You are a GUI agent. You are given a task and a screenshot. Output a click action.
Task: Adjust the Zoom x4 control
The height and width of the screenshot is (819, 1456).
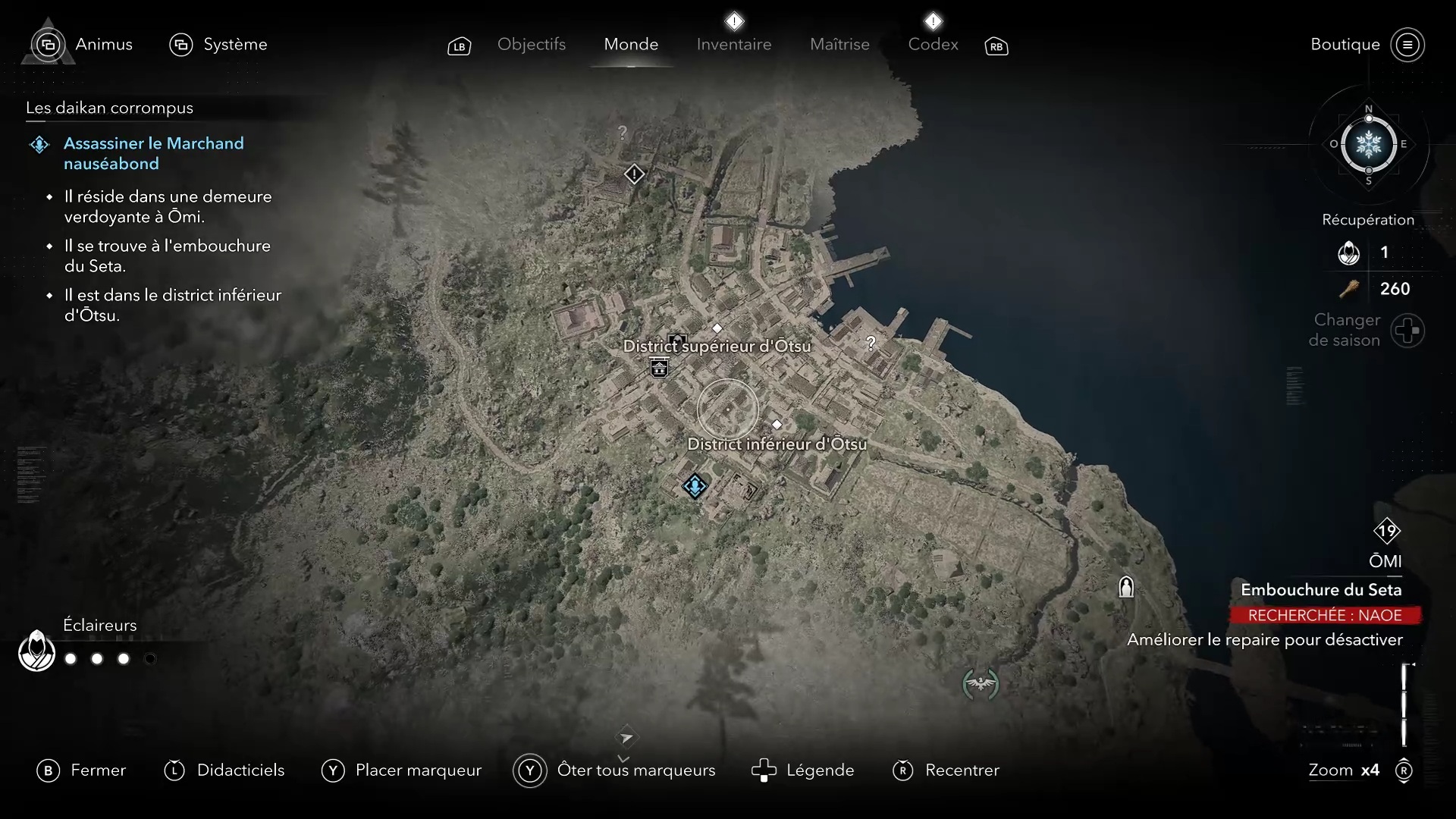click(1360, 770)
